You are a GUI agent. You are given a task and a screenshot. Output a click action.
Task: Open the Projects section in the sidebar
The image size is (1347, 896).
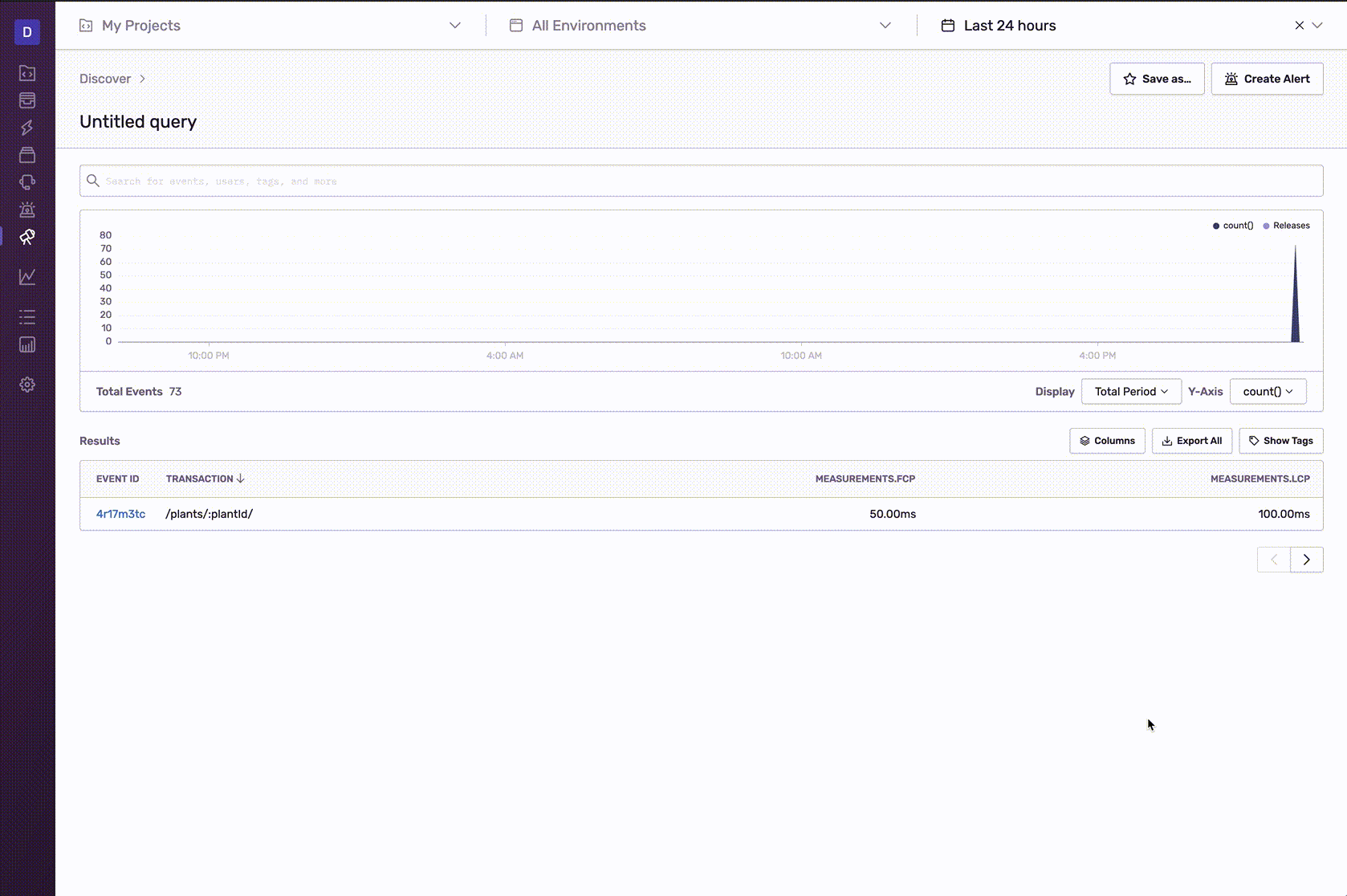(x=27, y=73)
